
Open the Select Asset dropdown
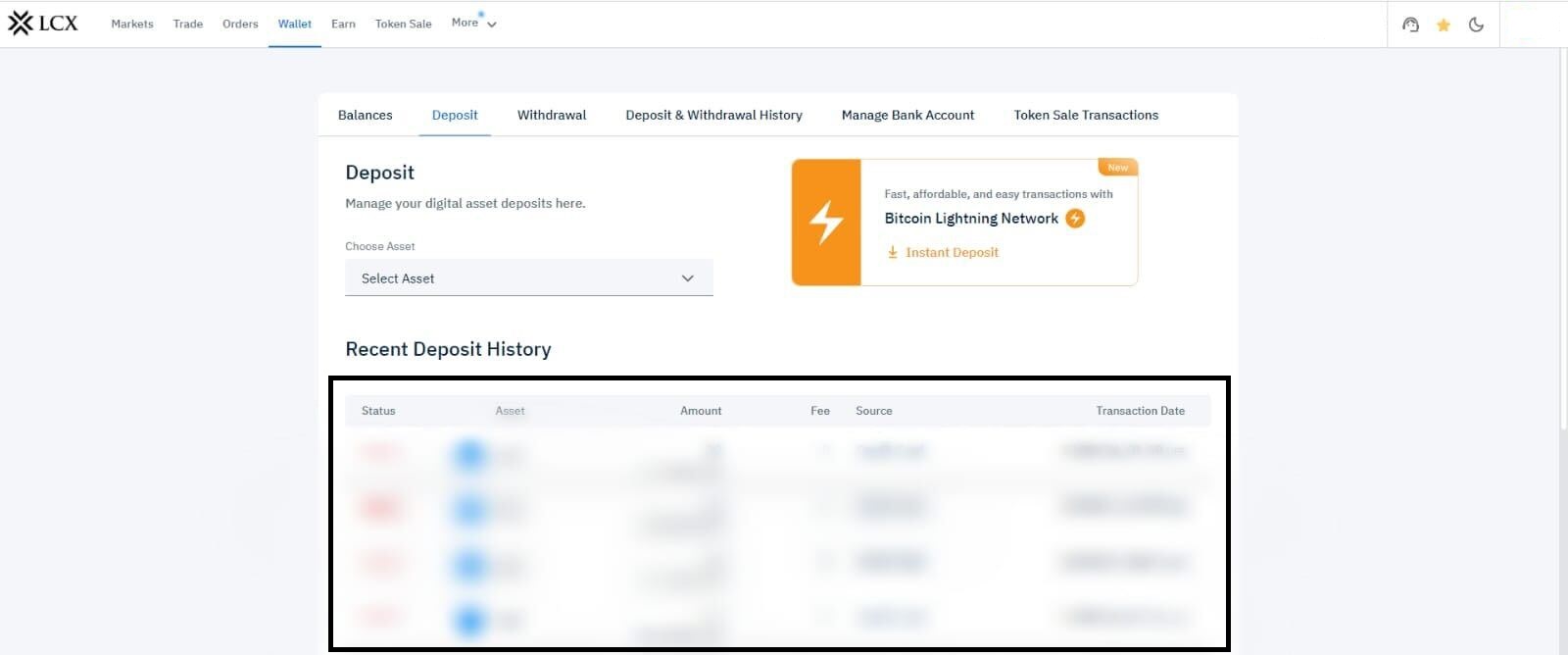pos(528,278)
